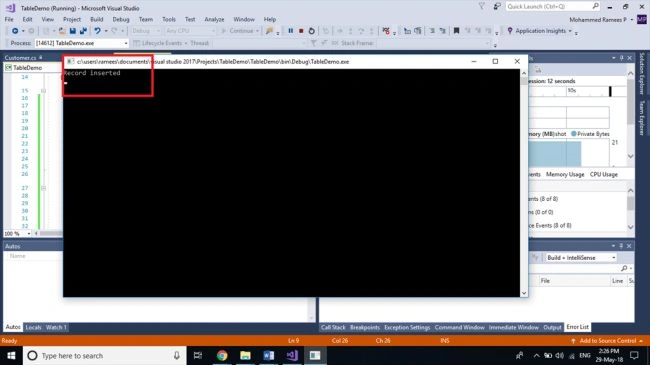Click the Windows Start button

click(x=11, y=355)
